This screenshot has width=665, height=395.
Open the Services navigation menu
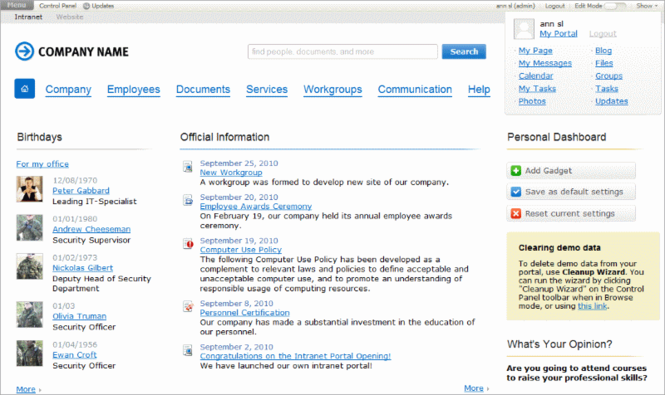(267, 90)
